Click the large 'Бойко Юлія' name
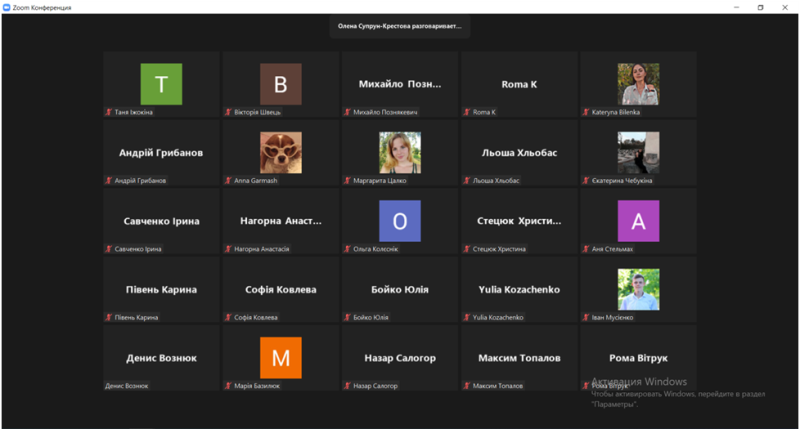800x429 pixels. [400, 289]
